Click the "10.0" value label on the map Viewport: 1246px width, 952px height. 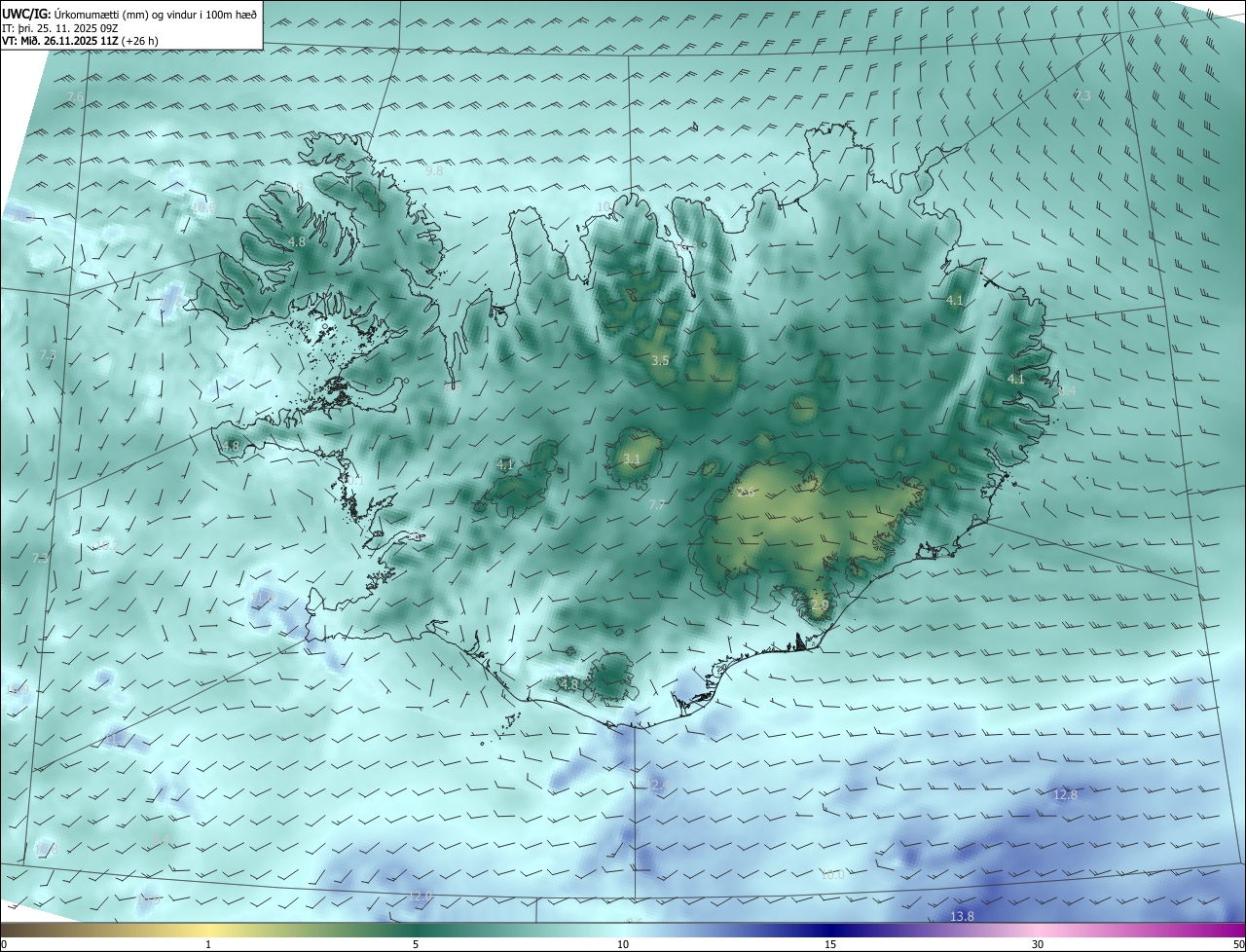pyautogui.click(x=832, y=874)
